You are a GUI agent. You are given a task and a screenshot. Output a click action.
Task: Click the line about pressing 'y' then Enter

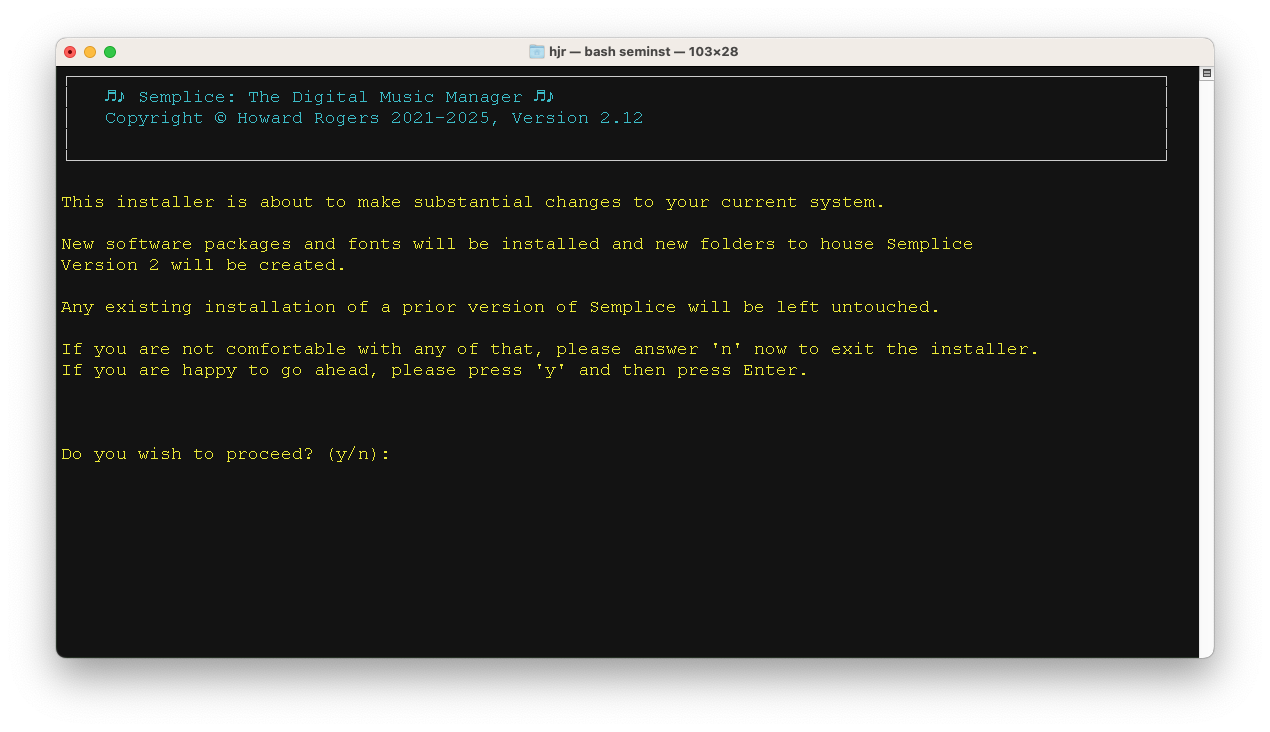coord(434,370)
